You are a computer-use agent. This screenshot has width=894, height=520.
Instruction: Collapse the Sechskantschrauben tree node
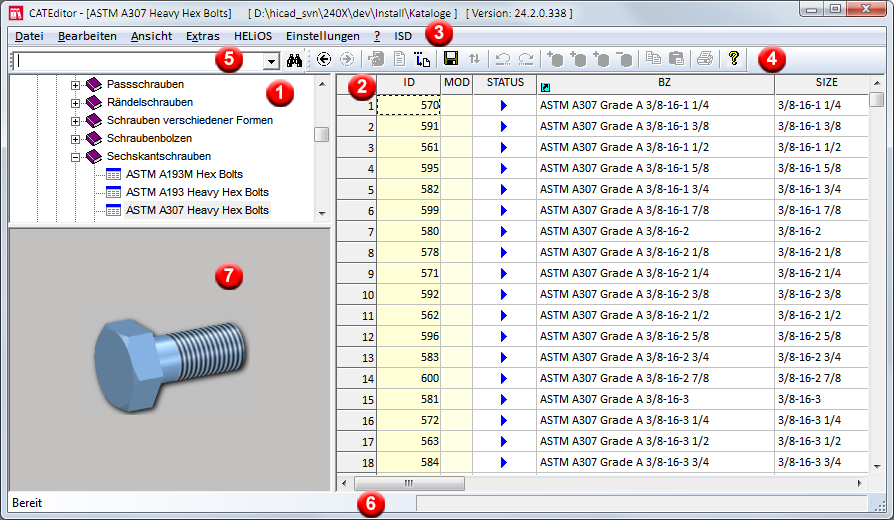coord(75,157)
